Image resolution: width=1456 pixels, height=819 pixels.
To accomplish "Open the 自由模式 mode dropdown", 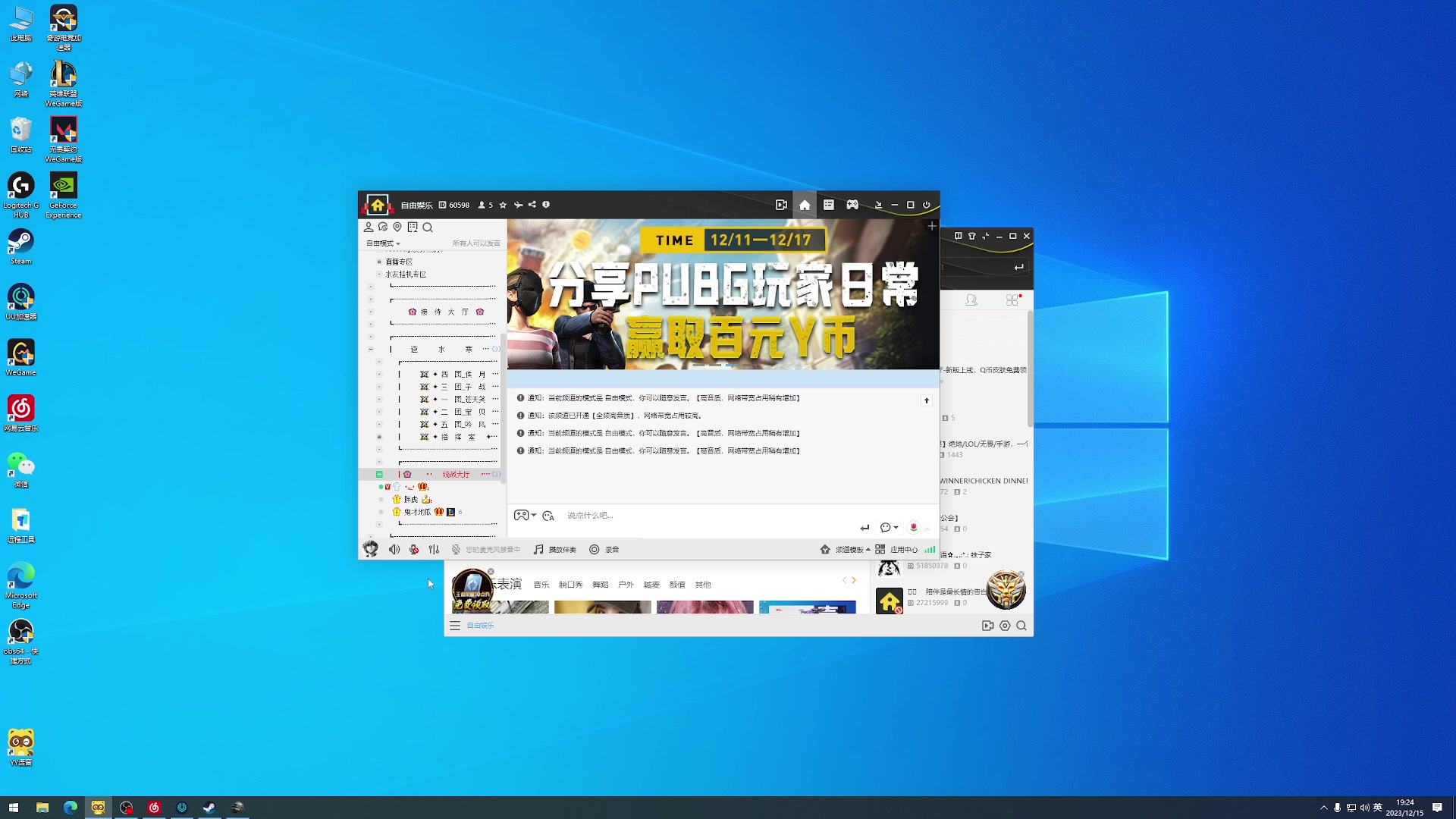I will coord(383,243).
